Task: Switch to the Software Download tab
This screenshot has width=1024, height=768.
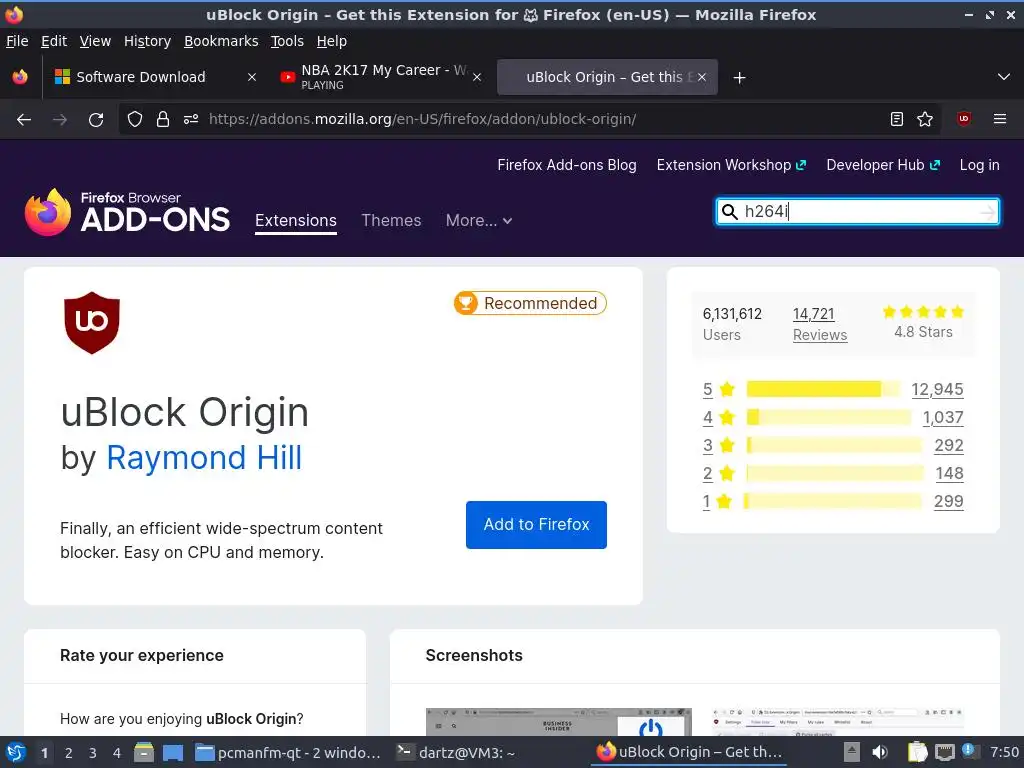Action: tap(155, 77)
